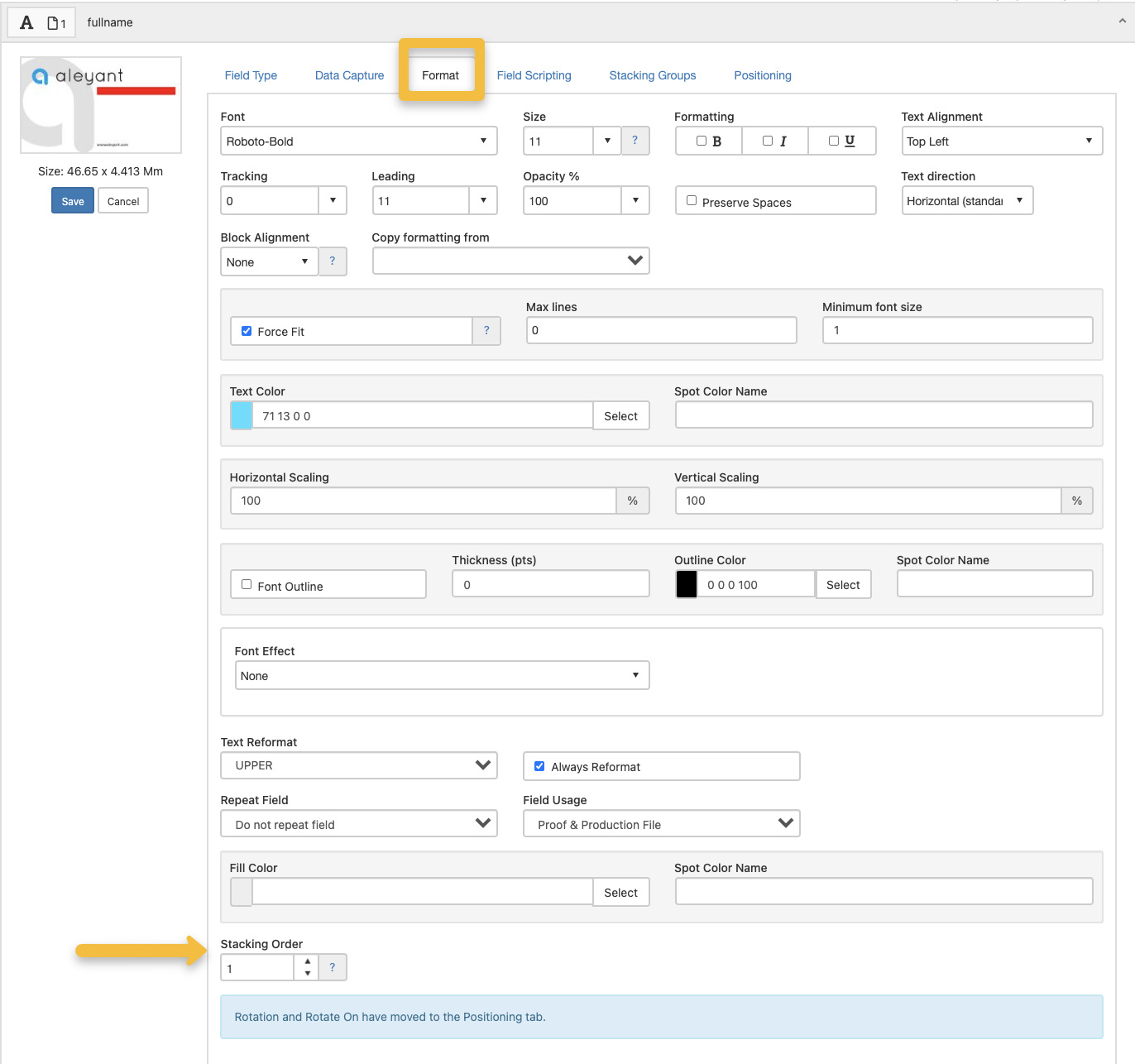Toggle the Italic formatting checkbox
Viewport: 1135px width, 1064px height.
[x=768, y=141]
